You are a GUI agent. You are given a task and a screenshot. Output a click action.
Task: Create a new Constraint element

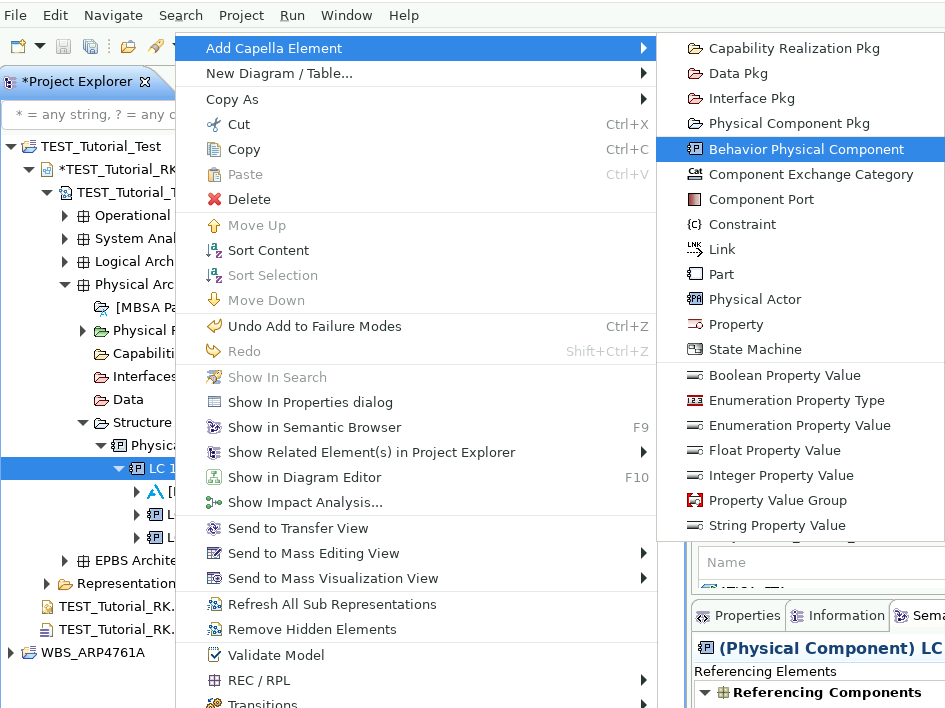pos(800,225)
